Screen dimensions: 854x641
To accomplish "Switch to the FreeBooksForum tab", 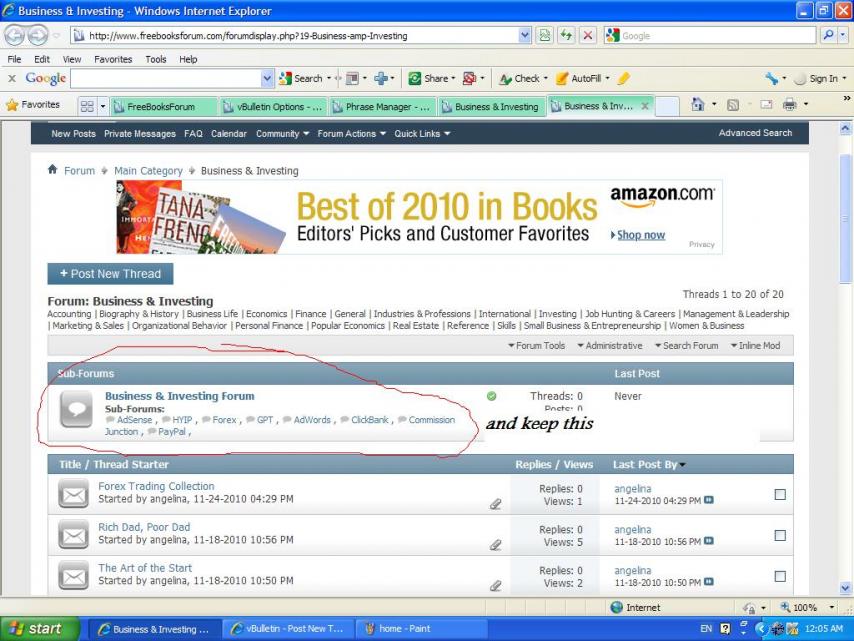I will pos(163,107).
